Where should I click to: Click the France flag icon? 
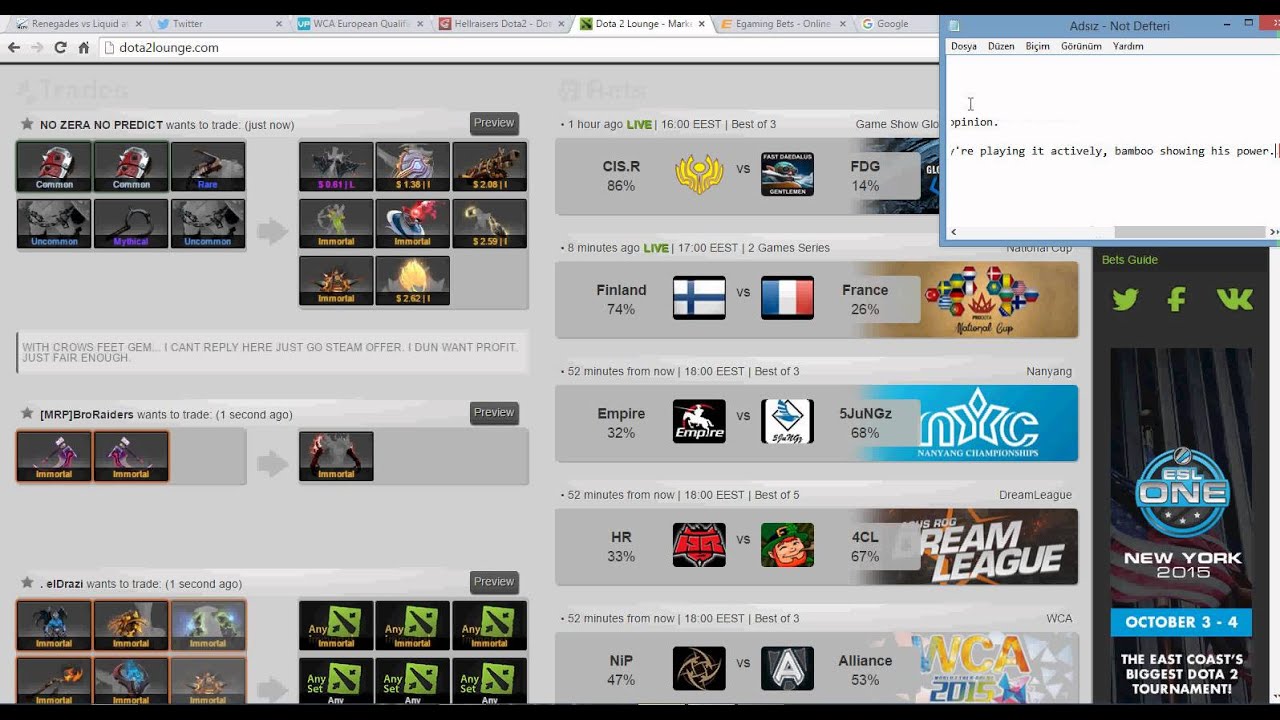click(x=787, y=298)
